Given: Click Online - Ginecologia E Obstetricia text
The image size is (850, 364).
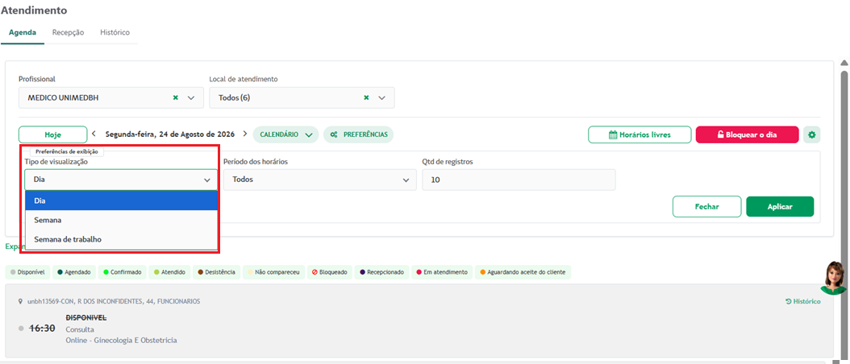Looking at the screenshot, I should tap(121, 340).
